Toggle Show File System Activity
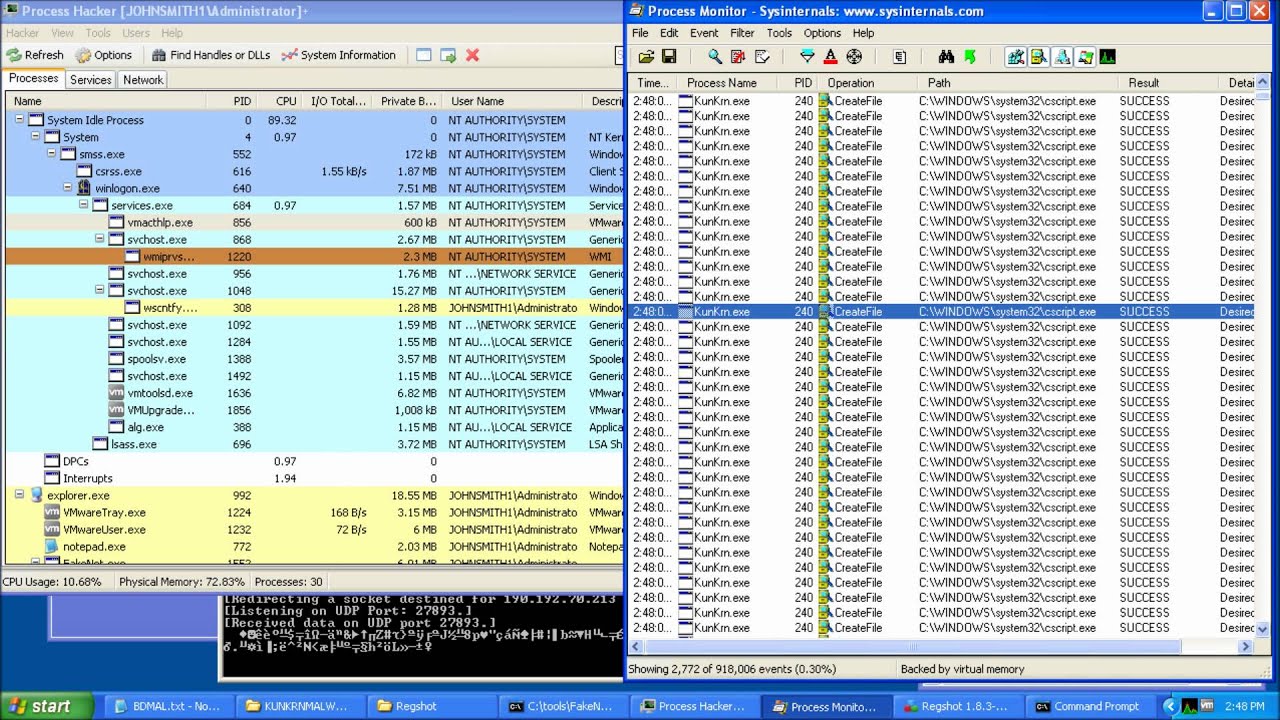1280x720 pixels. pos(1039,57)
